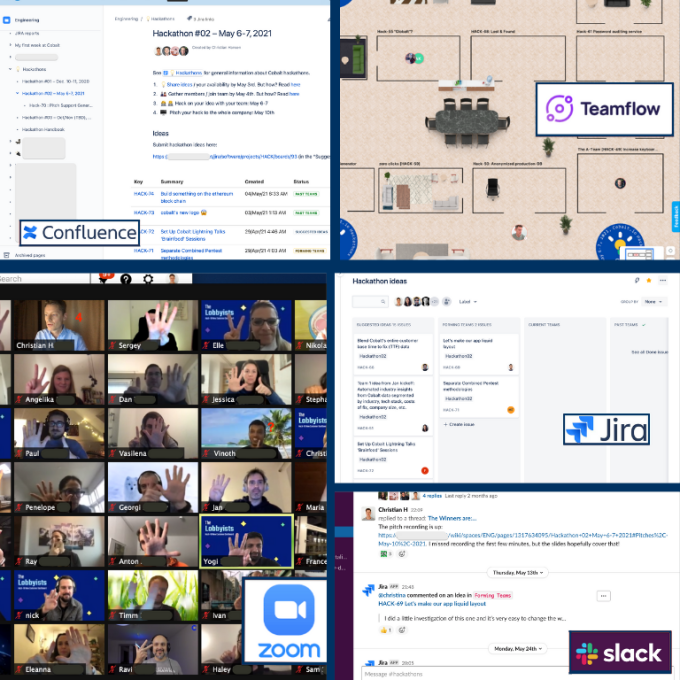Open the 'Separate Combined Pentest methodologies' card
Screen dimensions: 680x680
coord(478,397)
